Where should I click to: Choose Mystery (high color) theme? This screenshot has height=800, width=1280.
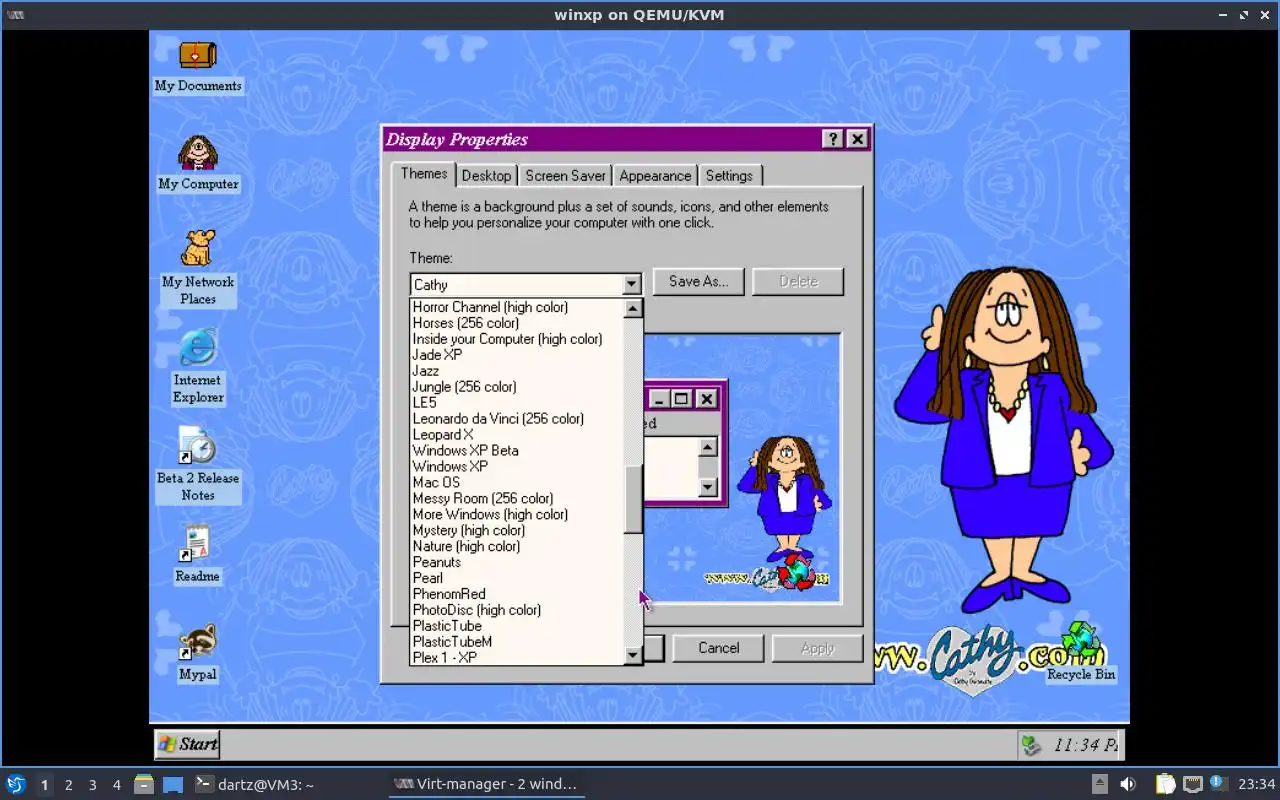pos(518,531)
